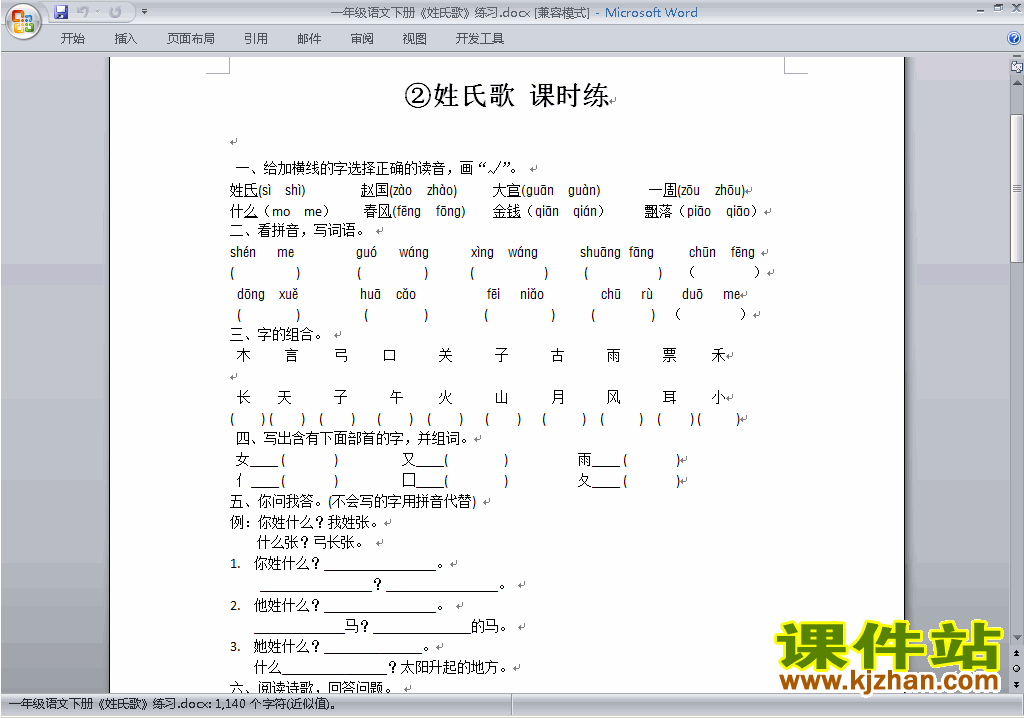Click heading 五、你问我答
Viewport: 1024px width, 718px height.
pos(353,502)
